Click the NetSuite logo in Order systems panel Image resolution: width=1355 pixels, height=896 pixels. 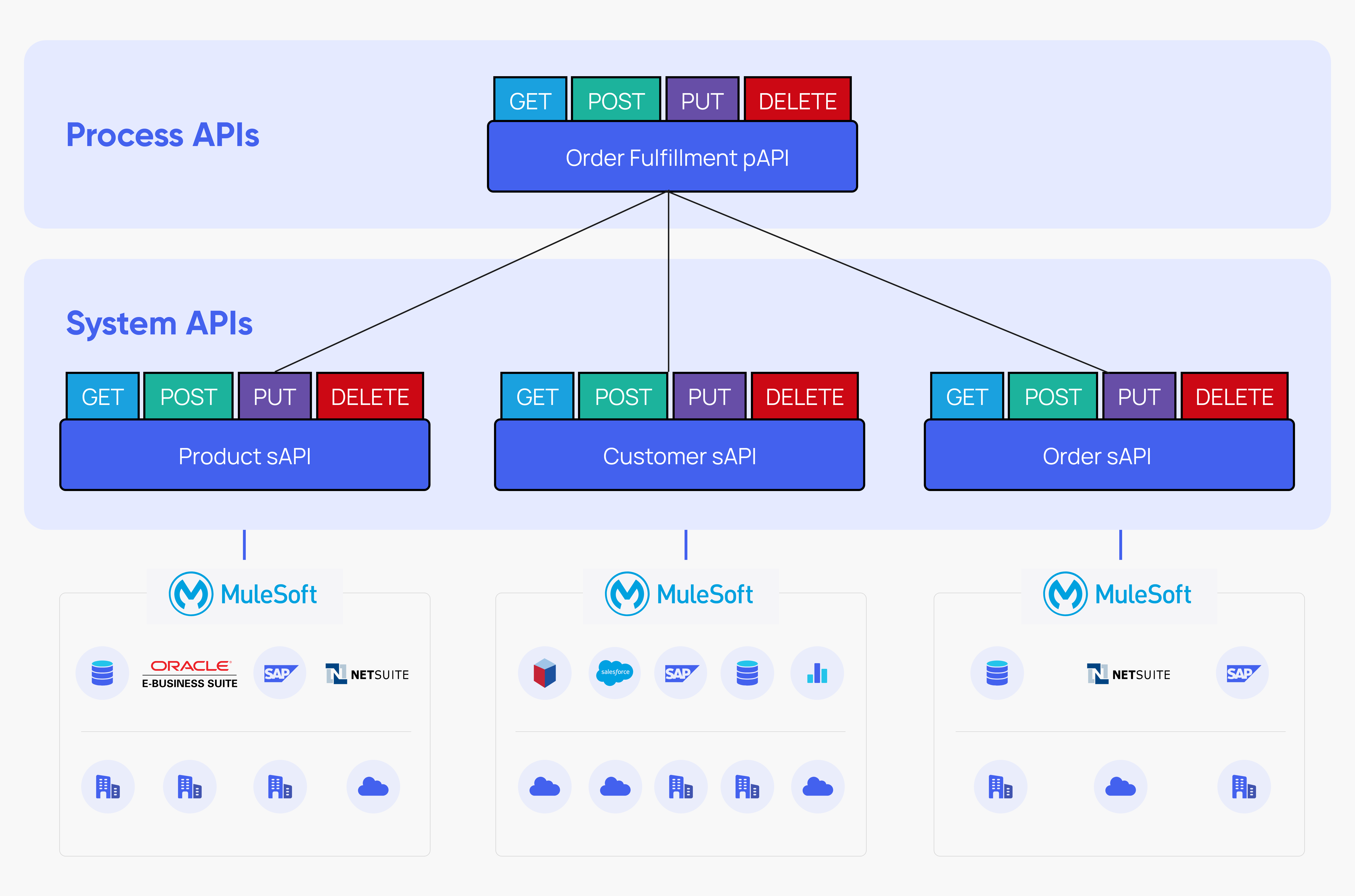pos(1129,674)
